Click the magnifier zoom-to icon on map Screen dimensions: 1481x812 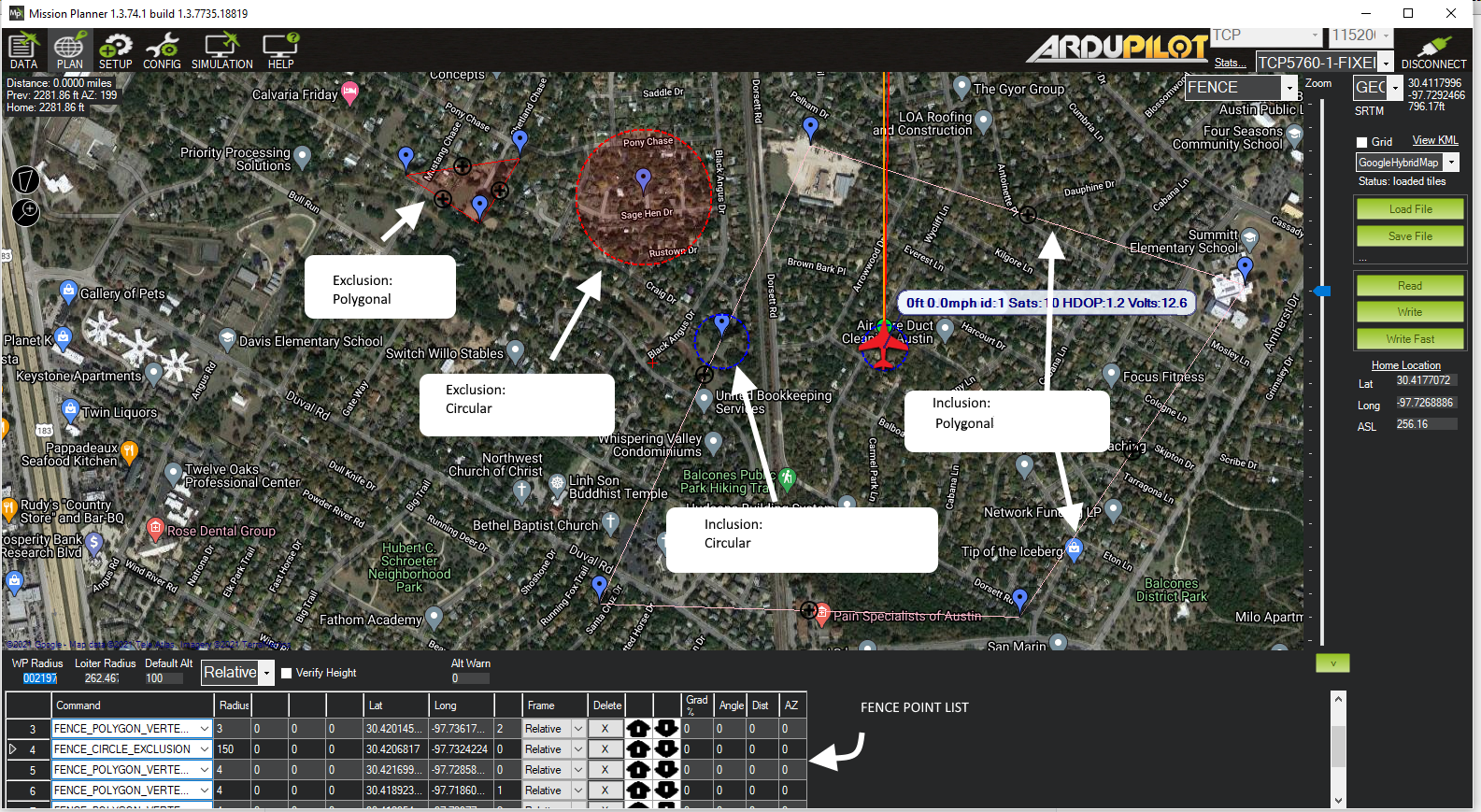pyautogui.click(x=26, y=212)
